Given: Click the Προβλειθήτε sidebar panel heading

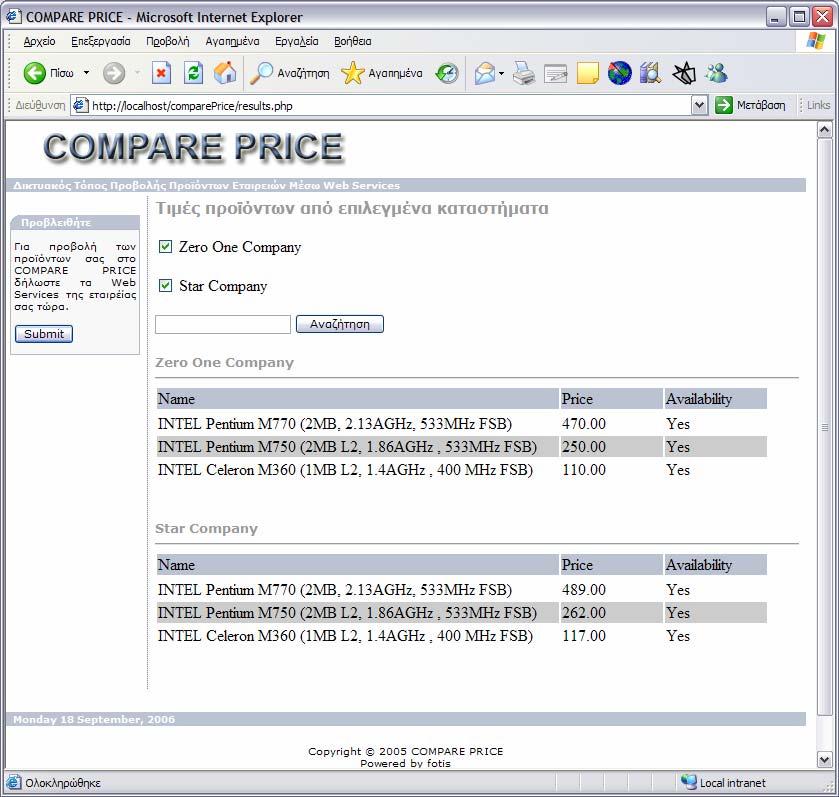Looking at the screenshot, I should 56,223.
